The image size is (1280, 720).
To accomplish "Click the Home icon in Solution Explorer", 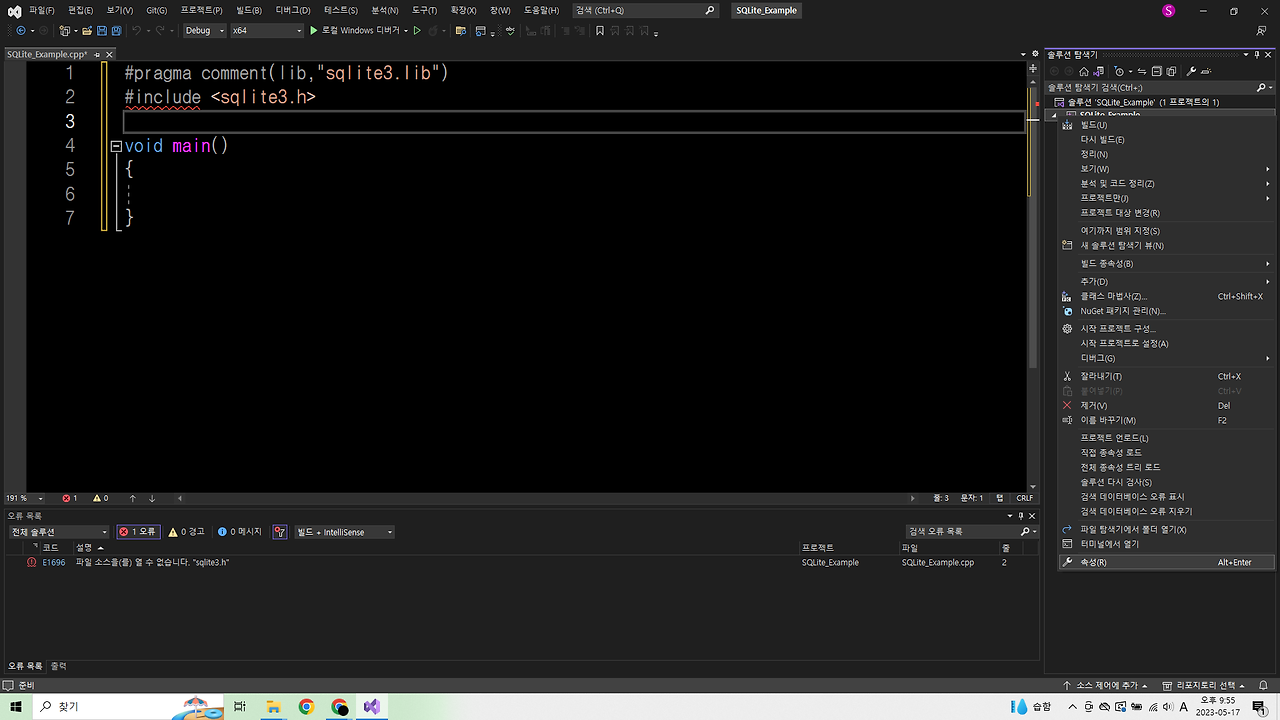I will point(1085,71).
